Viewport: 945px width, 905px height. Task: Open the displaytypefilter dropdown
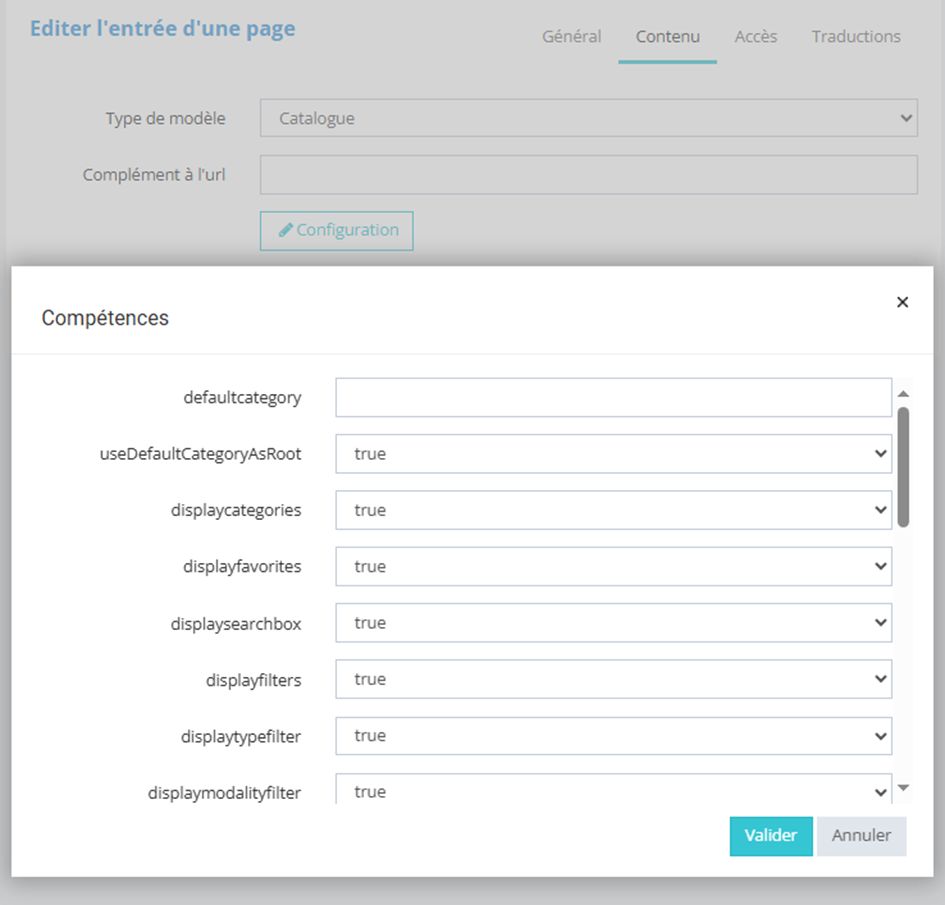point(613,736)
